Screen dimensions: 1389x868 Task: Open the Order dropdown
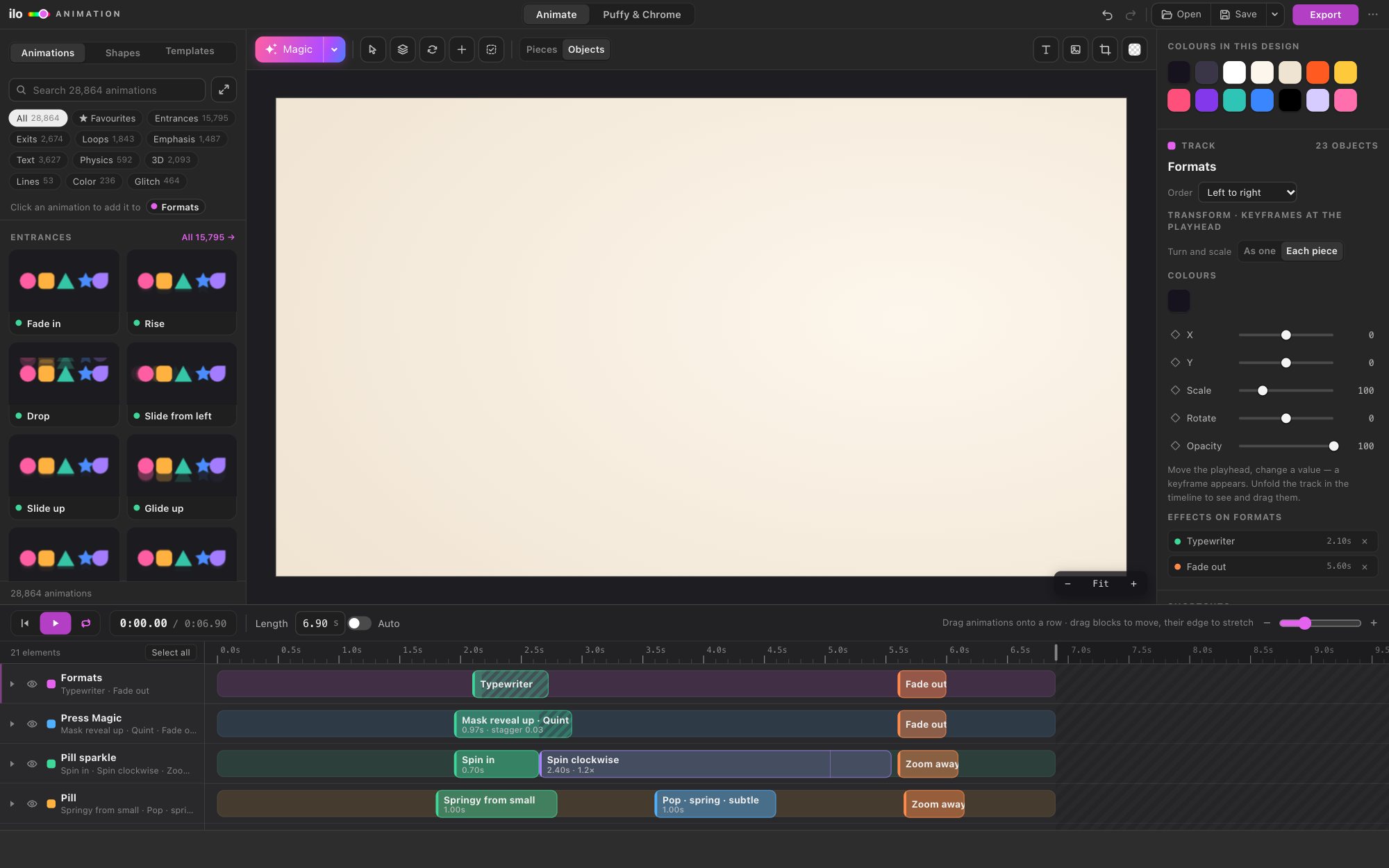click(1247, 192)
